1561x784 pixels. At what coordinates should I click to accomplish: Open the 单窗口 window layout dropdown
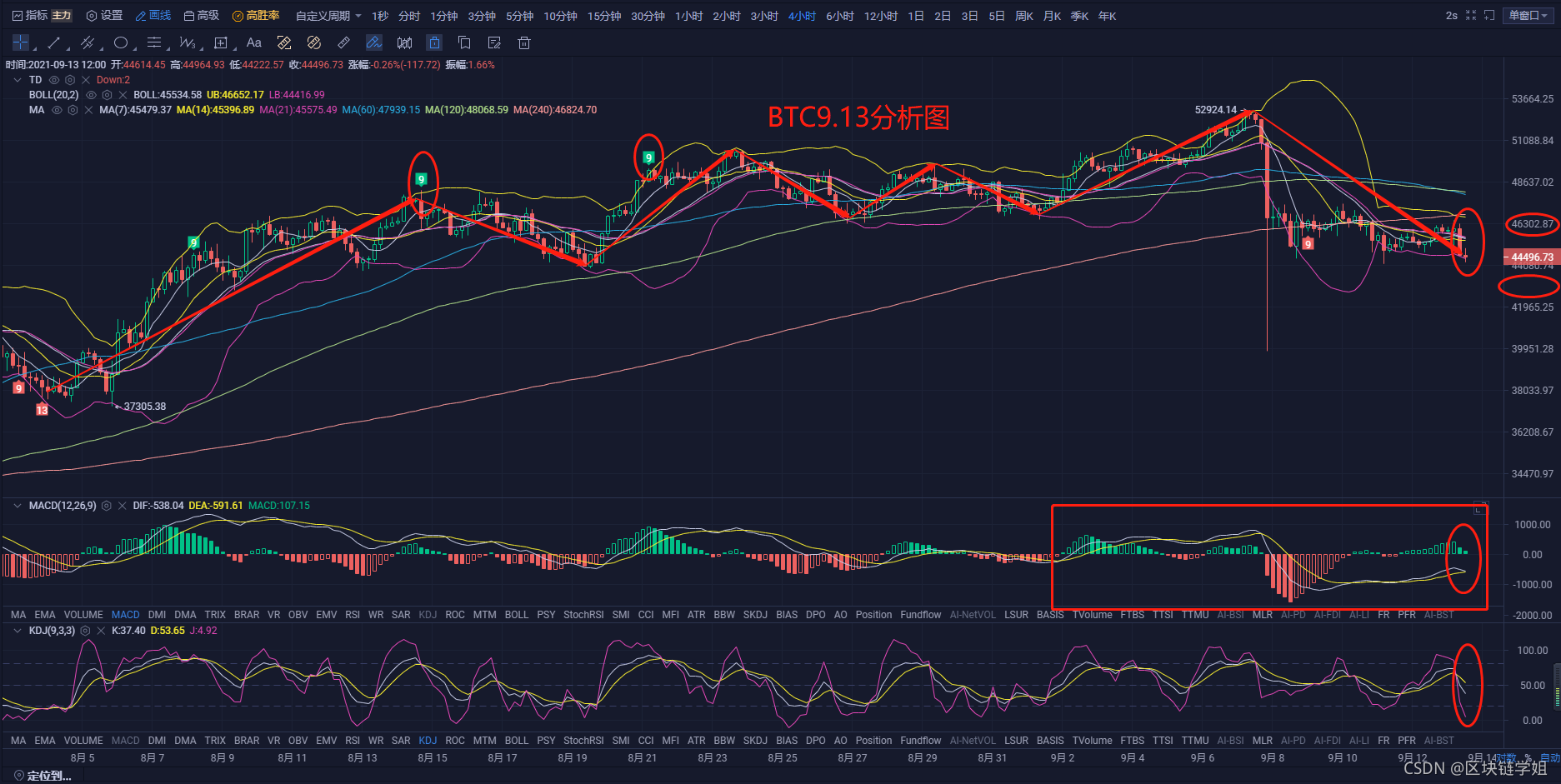pos(1529,16)
